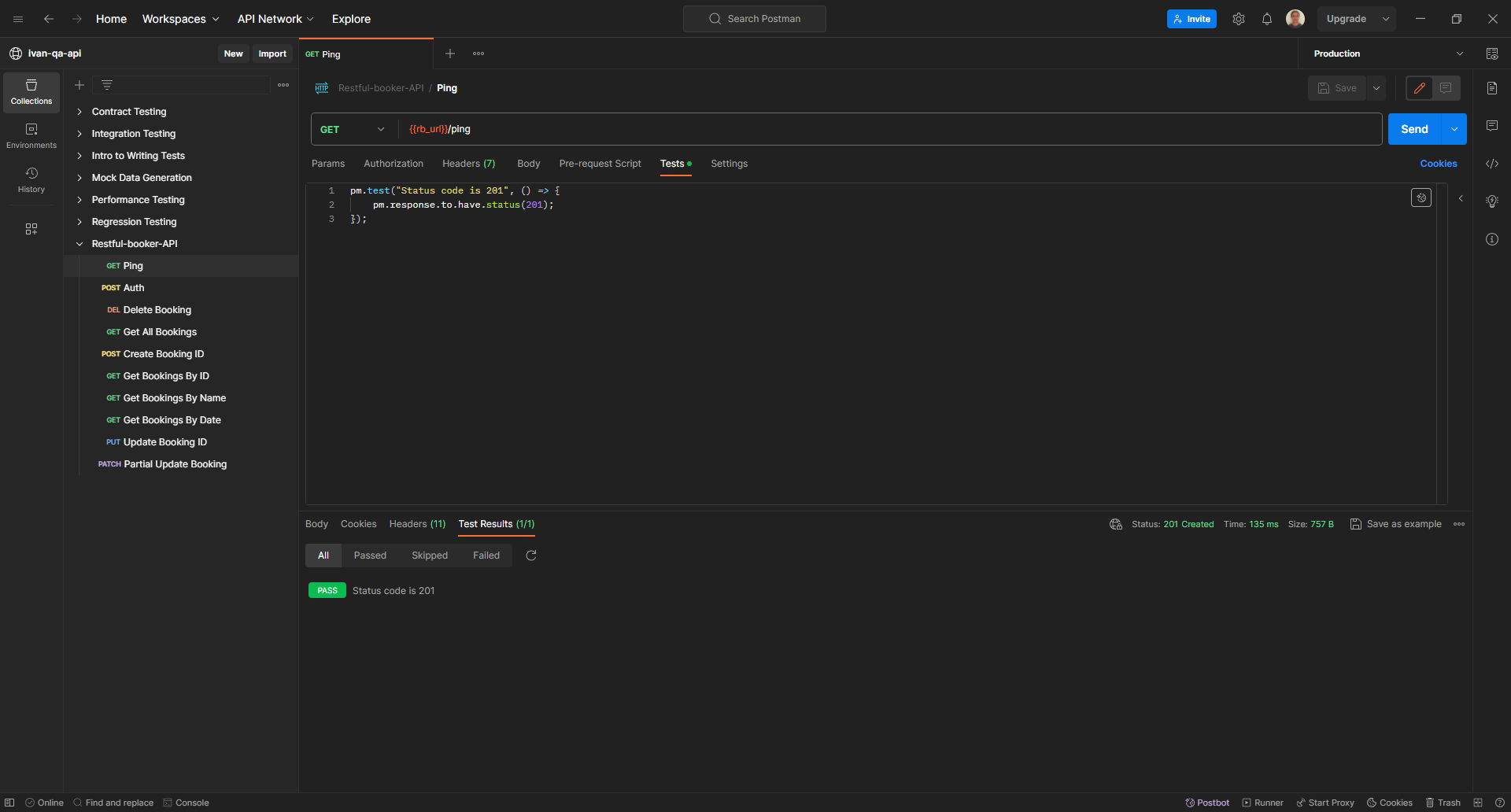Viewport: 1511px width, 812px height.
Task: Open the related requests lightbulb icon
Action: pos(1492,201)
